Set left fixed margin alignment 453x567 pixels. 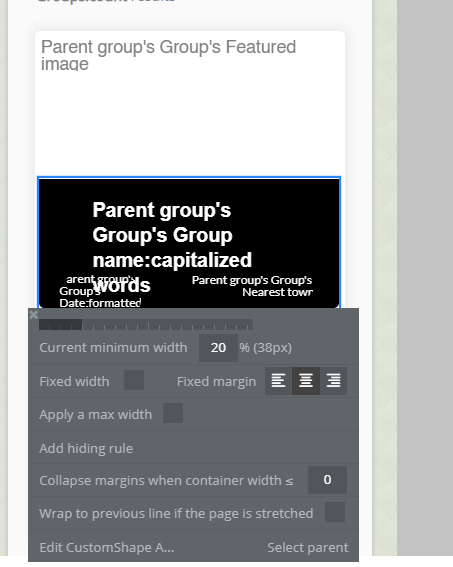pos(278,381)
